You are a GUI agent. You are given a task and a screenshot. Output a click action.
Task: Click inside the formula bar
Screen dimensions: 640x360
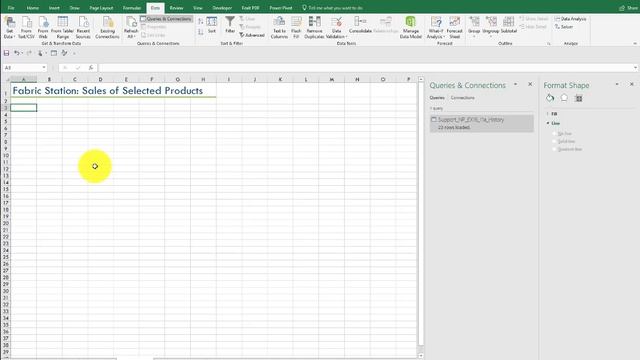[x=365, y=68]
